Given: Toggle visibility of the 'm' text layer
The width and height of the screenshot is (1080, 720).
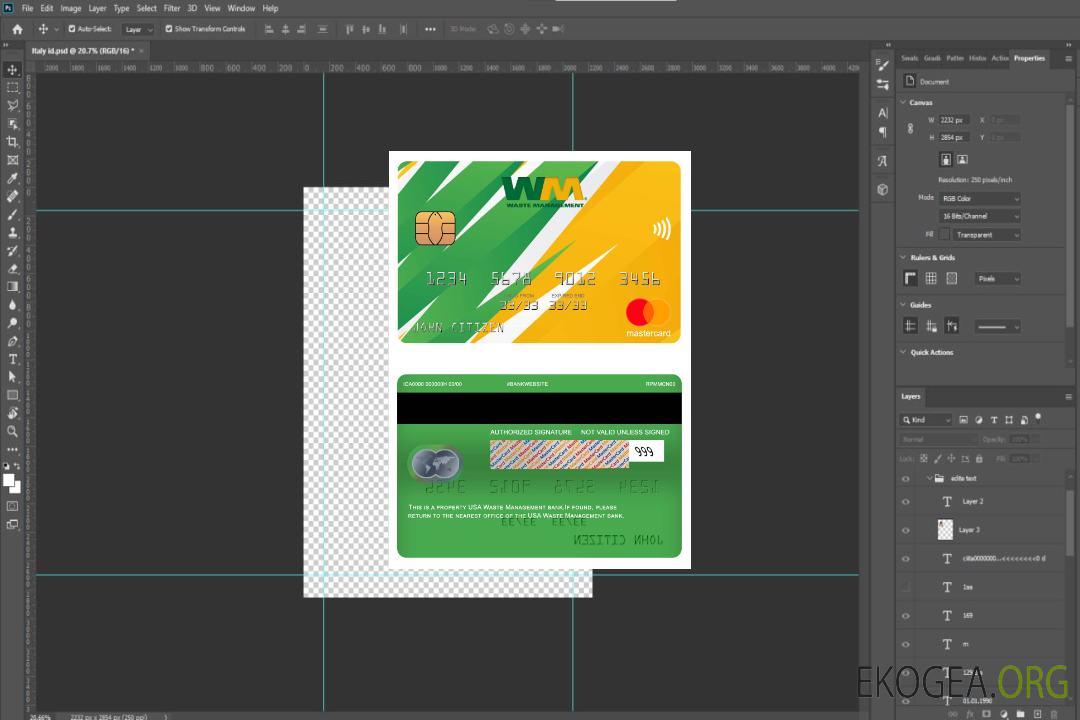Looking at the screenshot, I should 906,644.
